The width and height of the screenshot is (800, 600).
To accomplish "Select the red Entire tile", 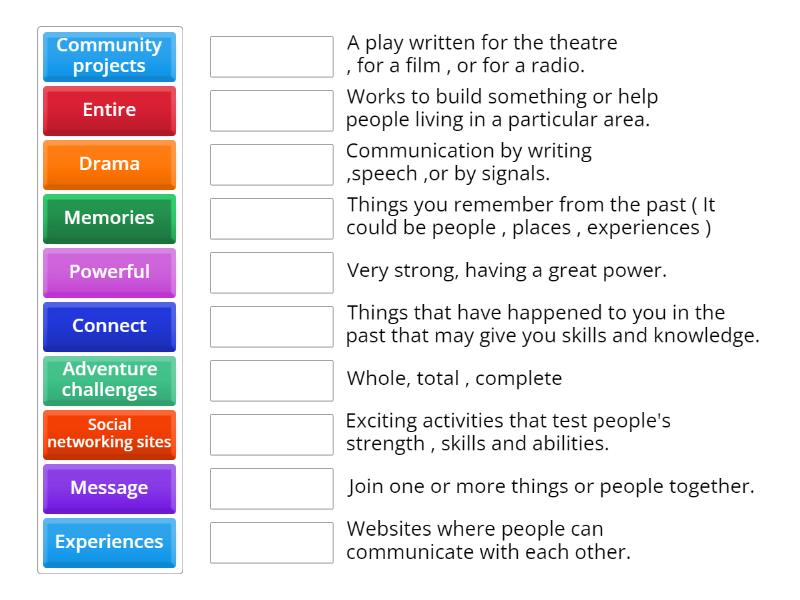I will point(109,110).
